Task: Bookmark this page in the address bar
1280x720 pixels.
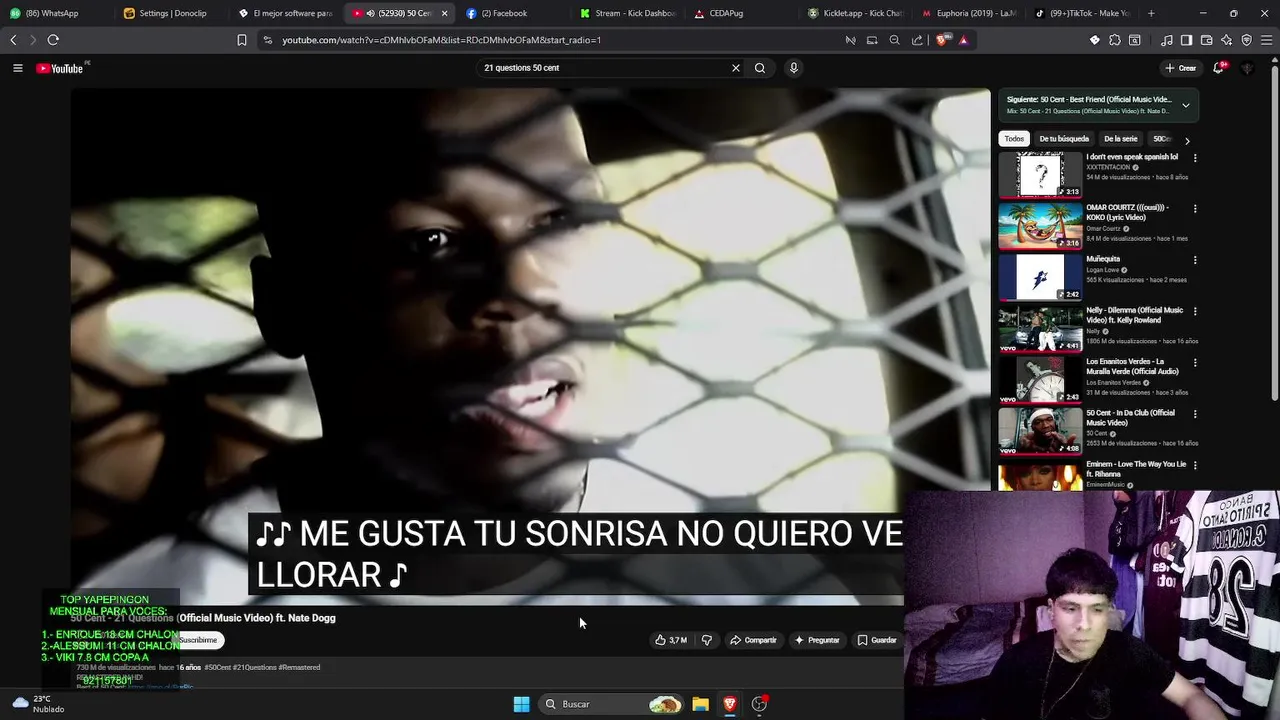Action: click(x=241, y=40)
